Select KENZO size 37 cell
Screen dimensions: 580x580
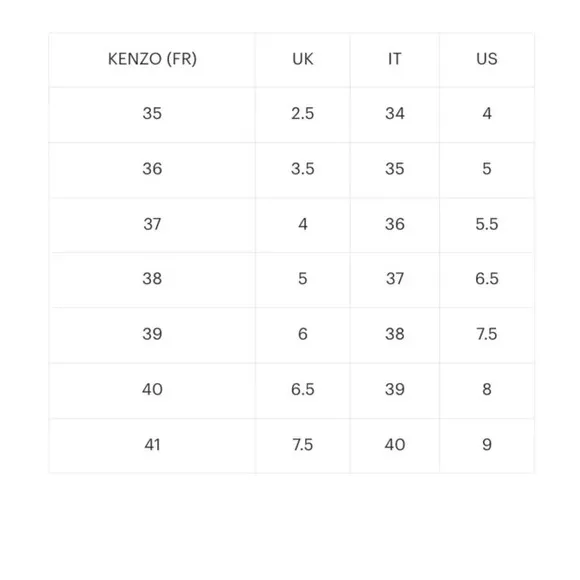click(x=152, y=224)
